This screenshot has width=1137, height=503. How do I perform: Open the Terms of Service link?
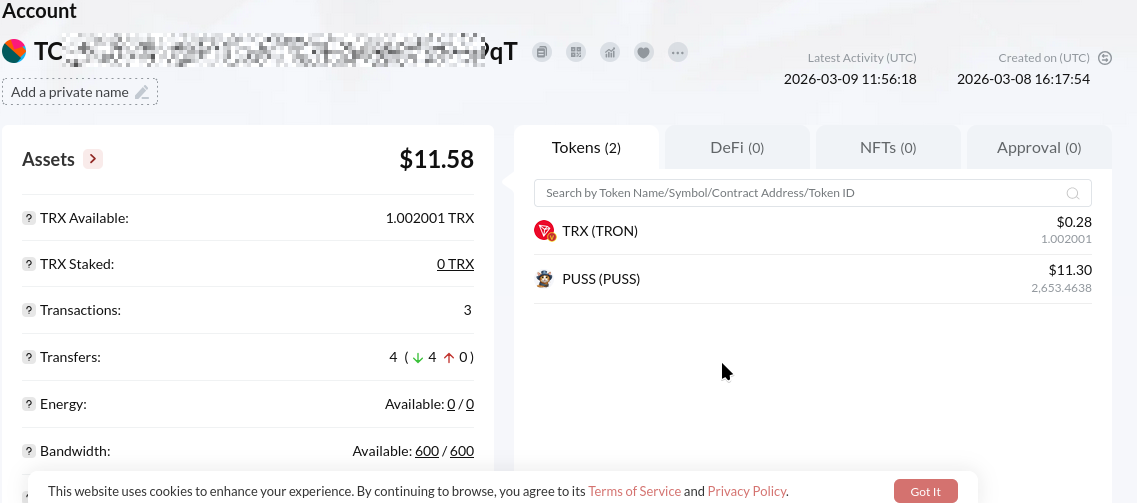[x=634, y=491]
